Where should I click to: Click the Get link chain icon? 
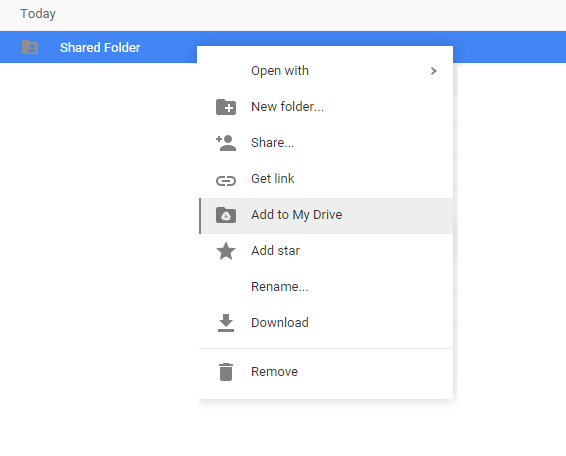[x=226, y=181]
